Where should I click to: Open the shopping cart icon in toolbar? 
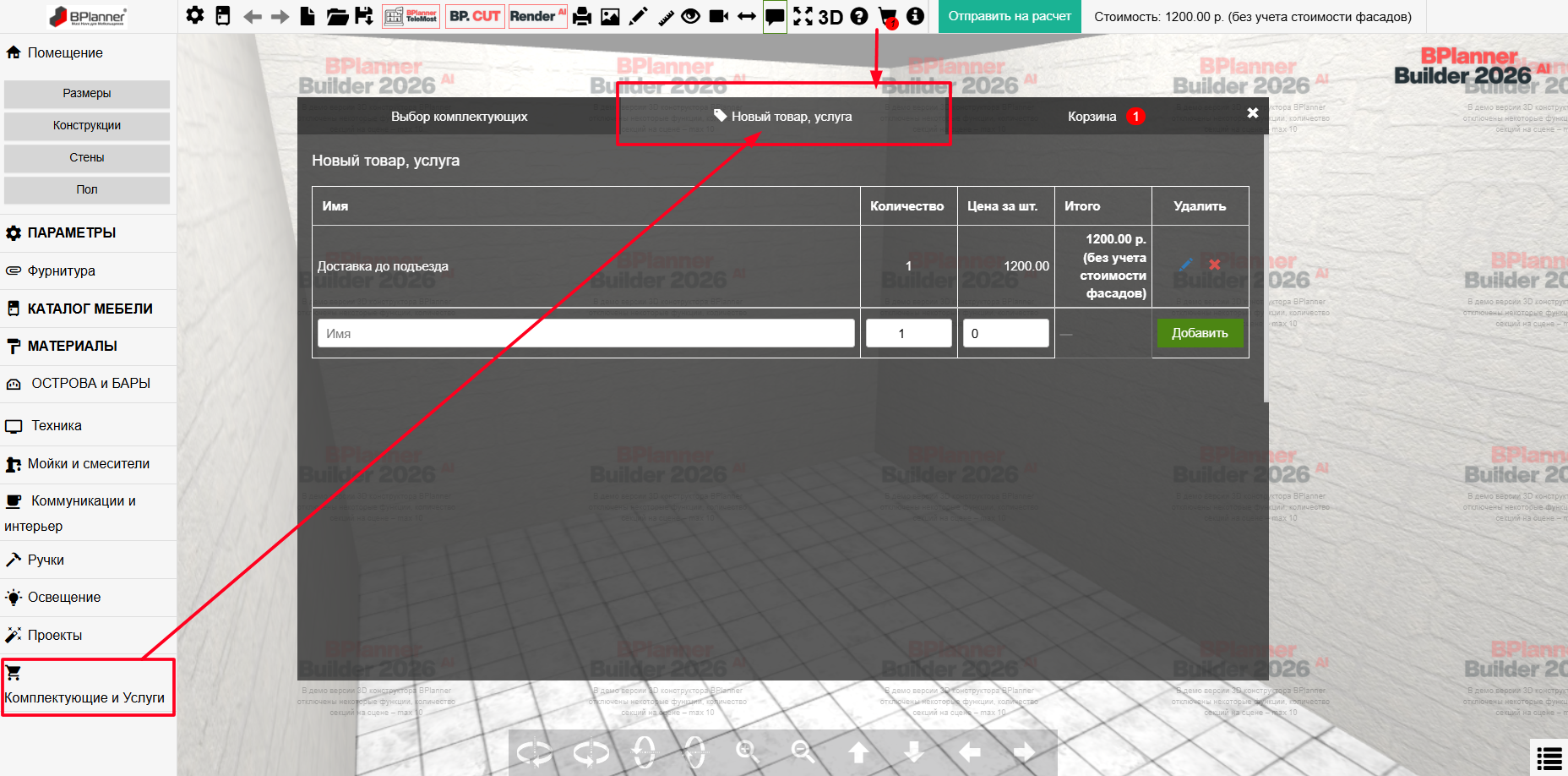coord(888,16)
